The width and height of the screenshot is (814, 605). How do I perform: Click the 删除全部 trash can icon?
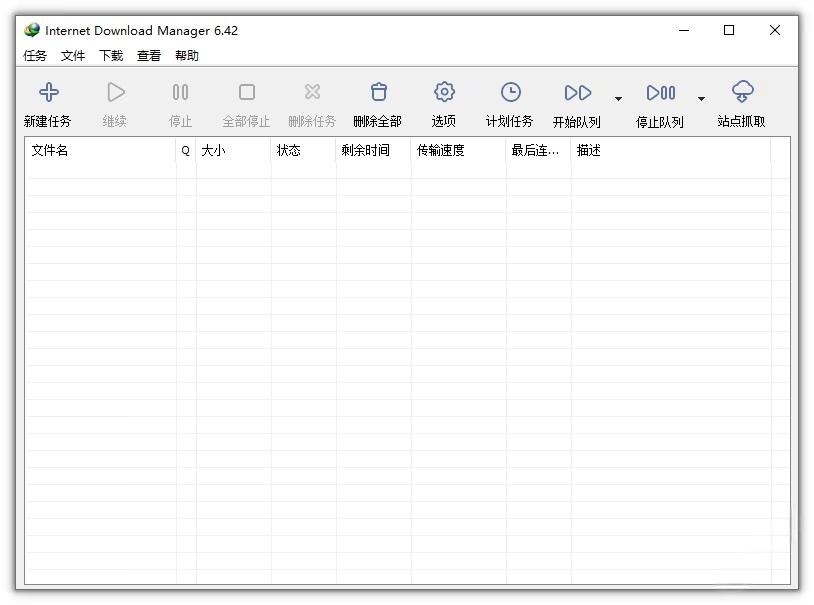pos(378,91)
